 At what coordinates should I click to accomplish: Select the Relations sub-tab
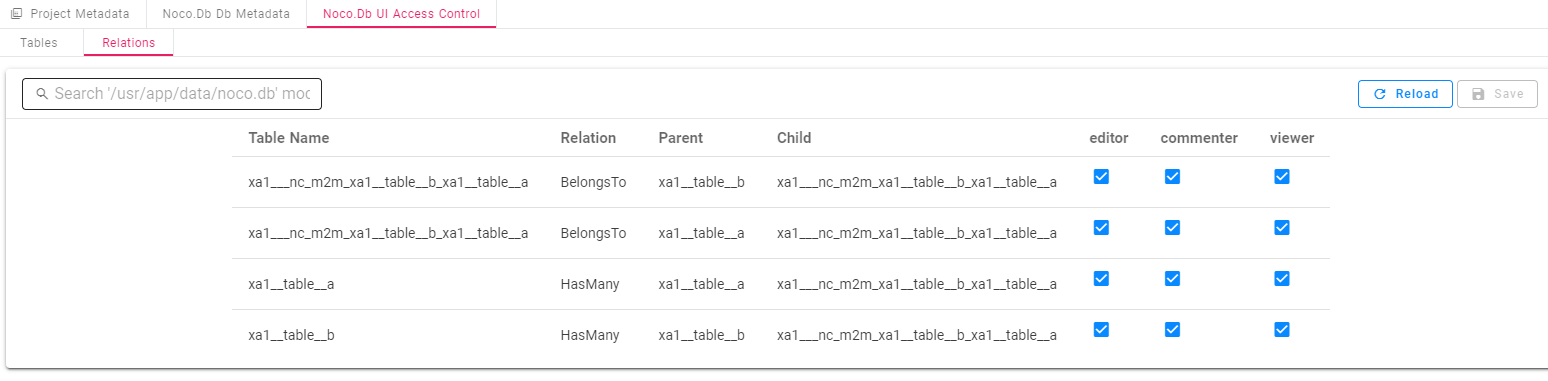129,43
